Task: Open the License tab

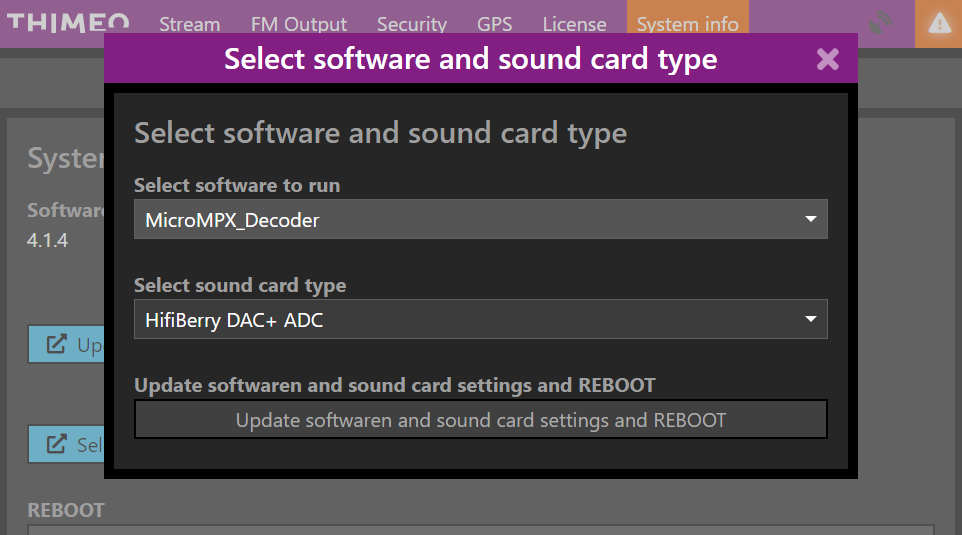Action: coord(574,24)
